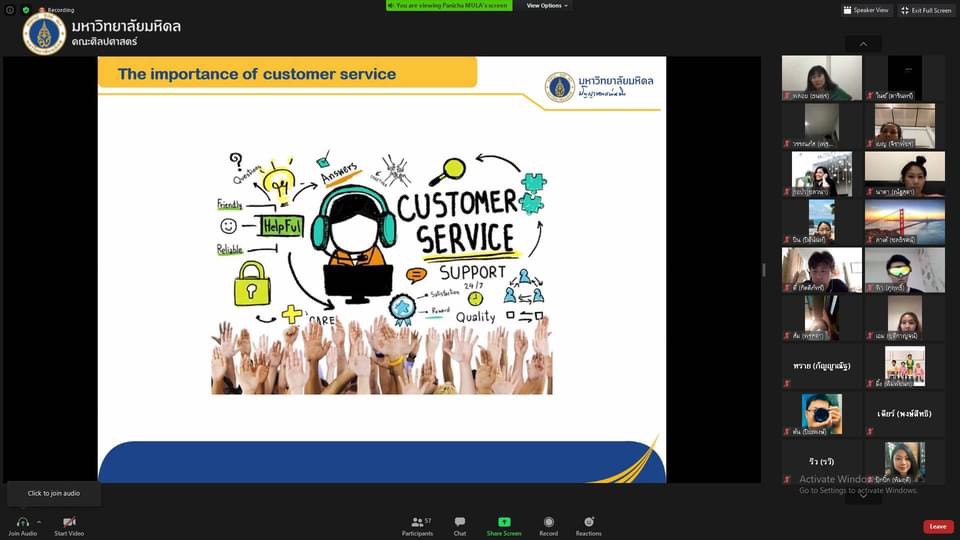Viewport: 960px width, 540px height.
Task: Select the participant holding a camera thumbnail
Action: pyautogui.click(x=821, y=413)
